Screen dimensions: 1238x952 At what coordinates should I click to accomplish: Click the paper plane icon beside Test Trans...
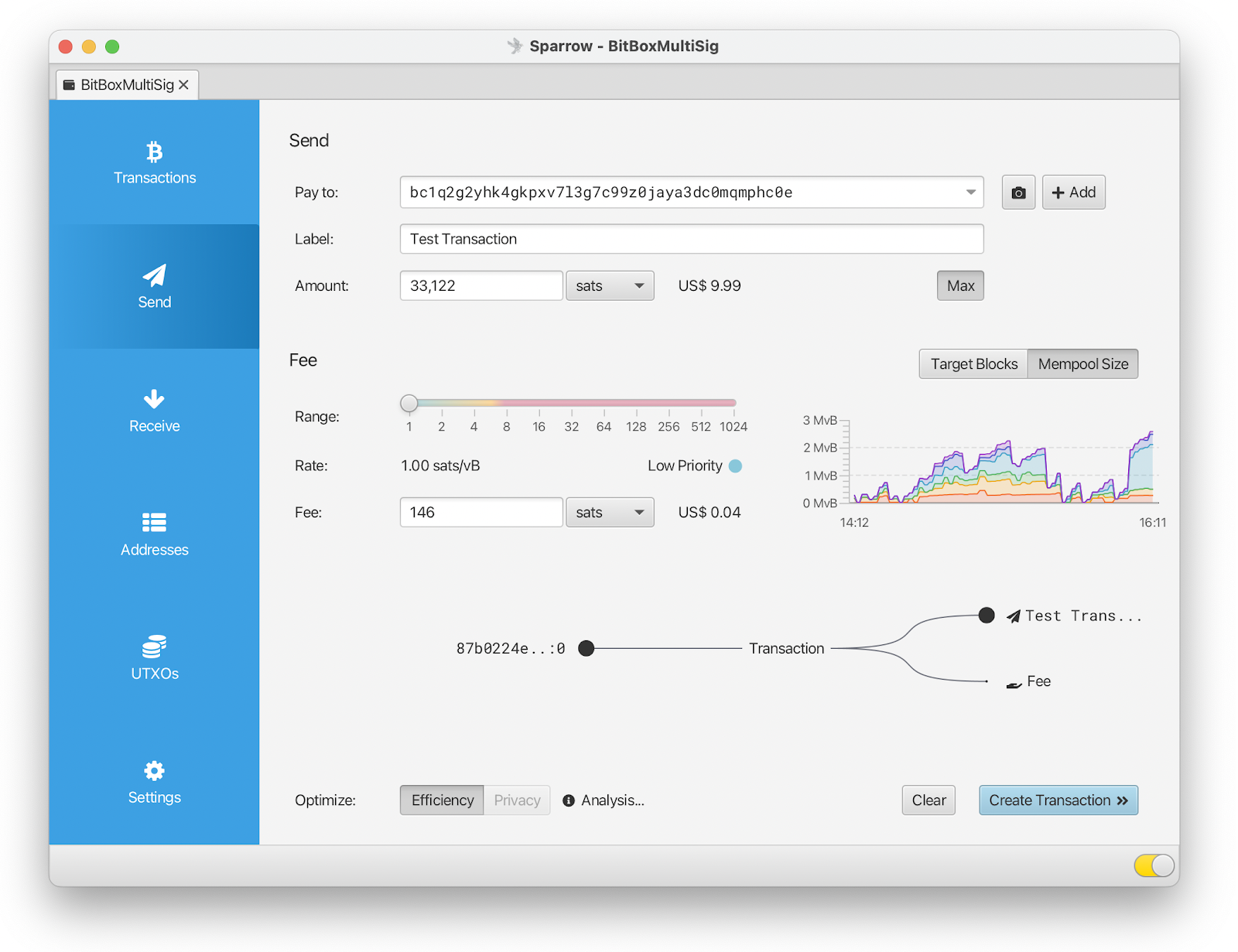click(x=1014, y=616)
